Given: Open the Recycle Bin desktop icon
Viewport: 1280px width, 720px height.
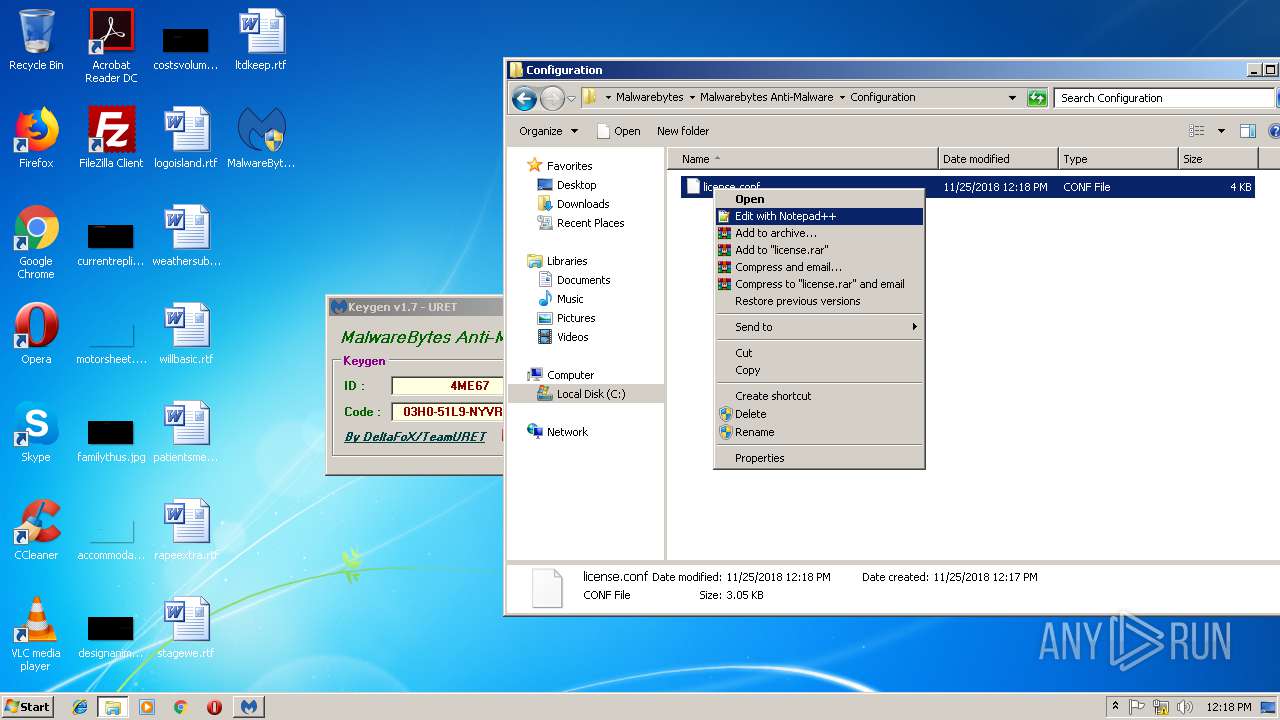Looking at the screenshot, I should click(x=36, y=40).
